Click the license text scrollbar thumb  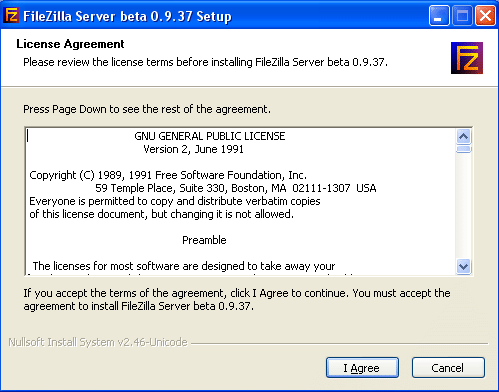(x=464, y=149)
